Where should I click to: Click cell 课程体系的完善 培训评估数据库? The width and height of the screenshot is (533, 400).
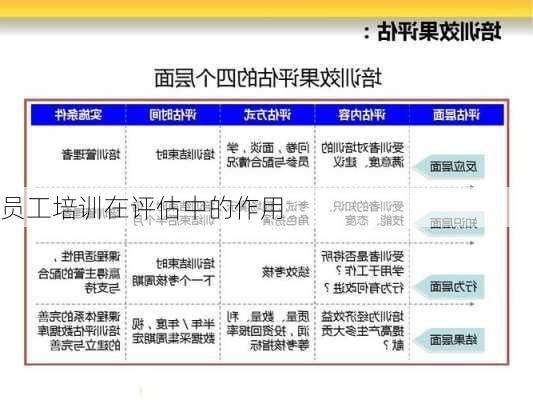click(x=79, y=331)
